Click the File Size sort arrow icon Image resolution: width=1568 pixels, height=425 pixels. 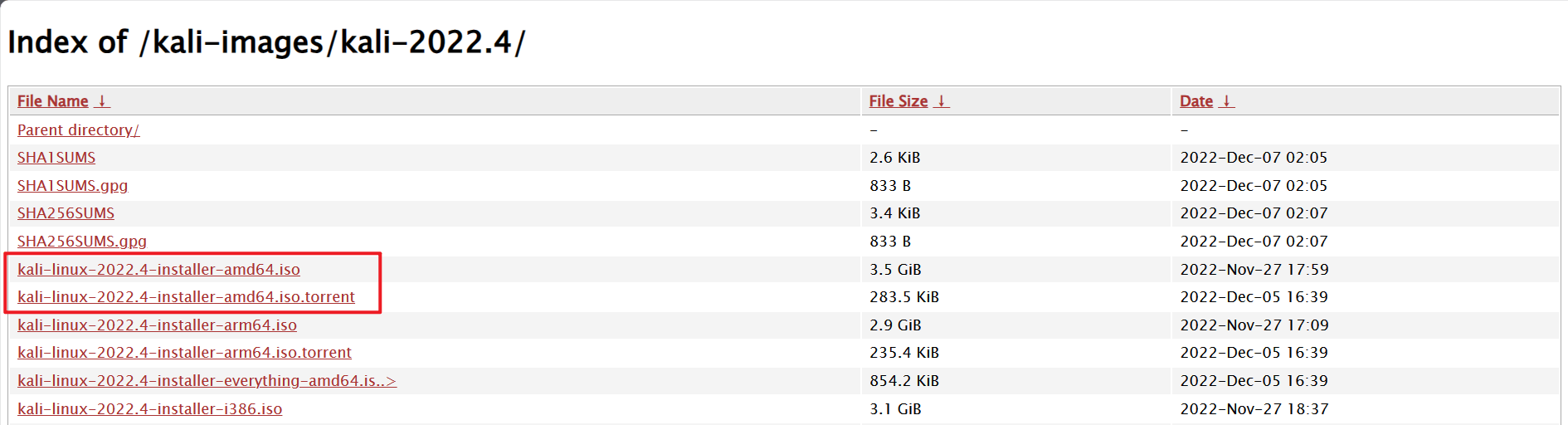point(942,101)
